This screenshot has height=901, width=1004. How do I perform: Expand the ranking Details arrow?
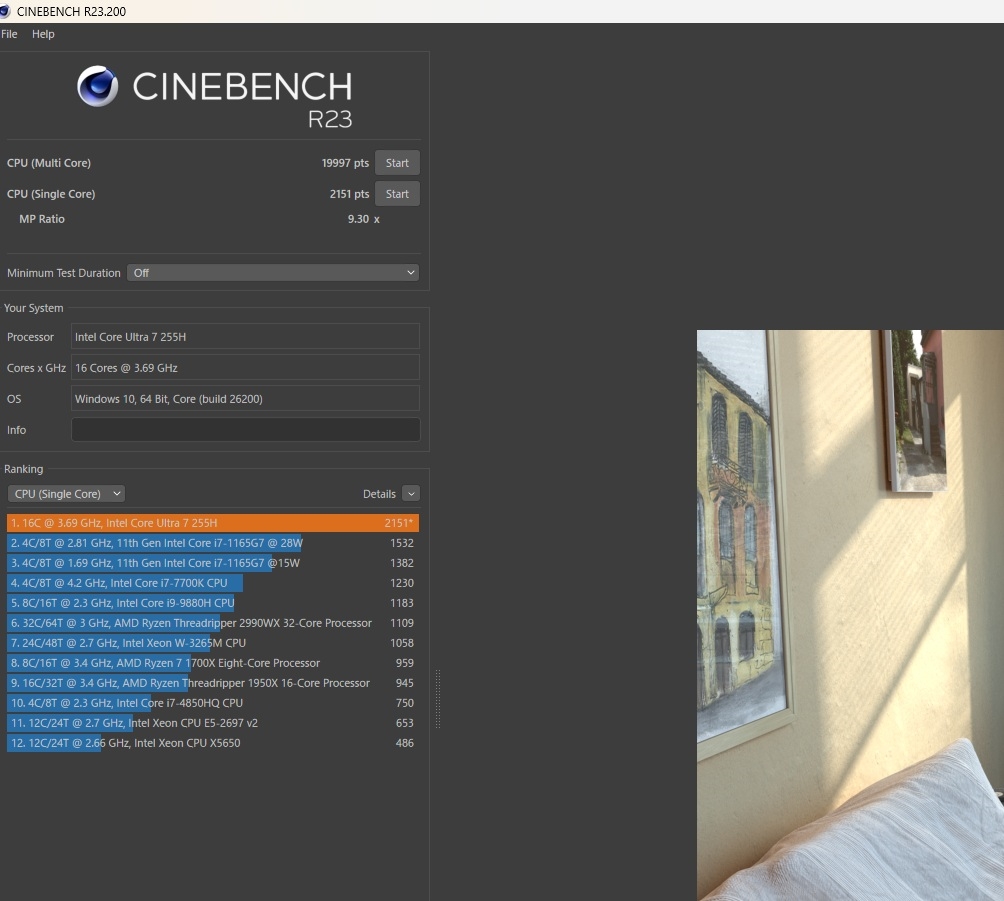[x=411, y=494]
